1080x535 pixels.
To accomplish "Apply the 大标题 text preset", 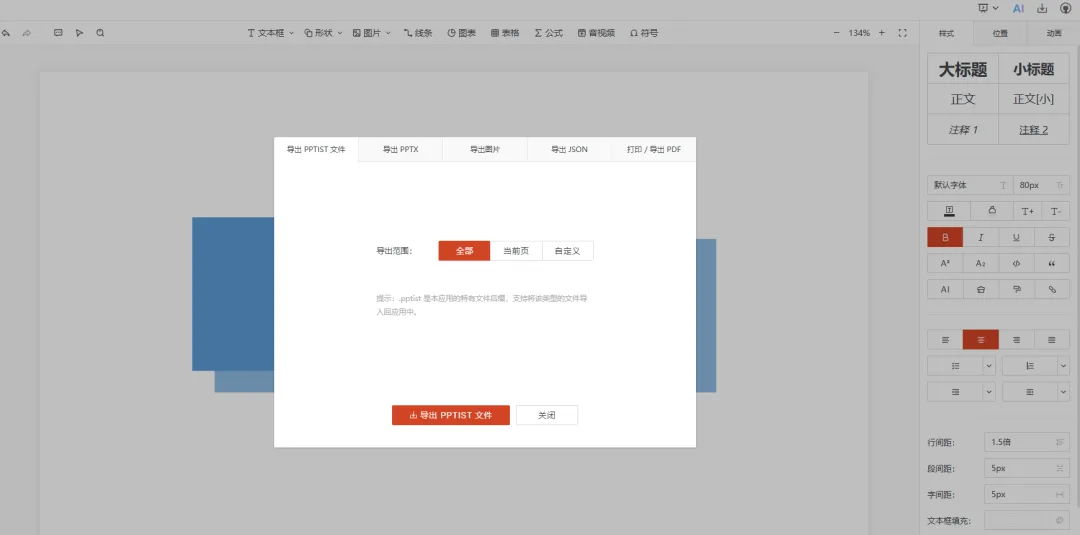I will click(x=963, y=70).
